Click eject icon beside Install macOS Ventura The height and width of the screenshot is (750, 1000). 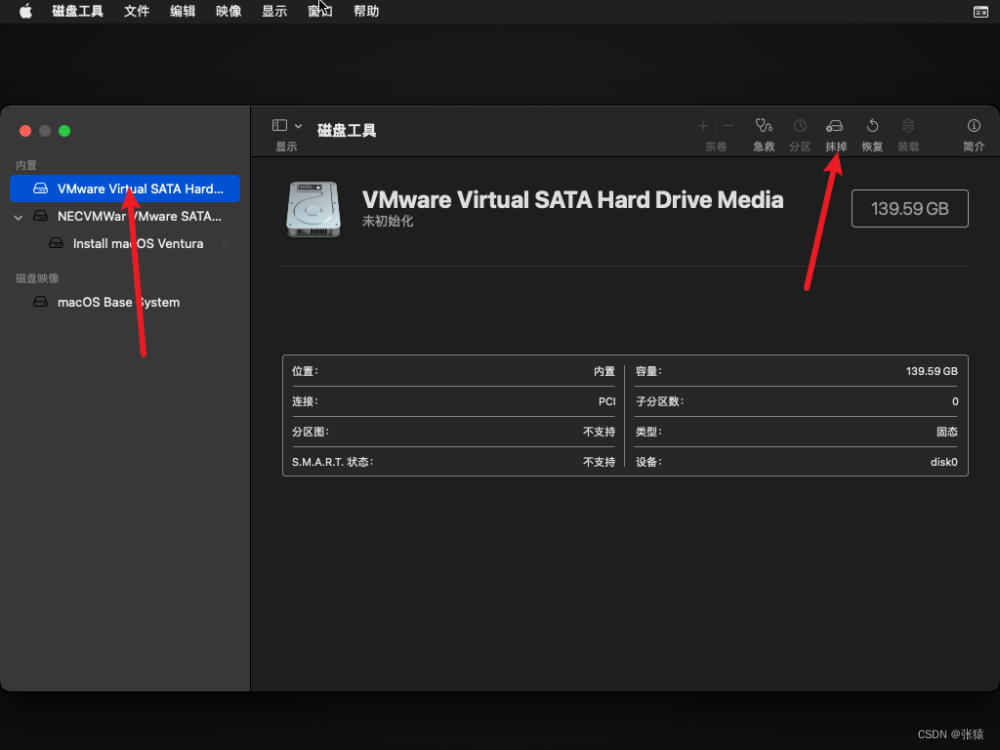226,244
